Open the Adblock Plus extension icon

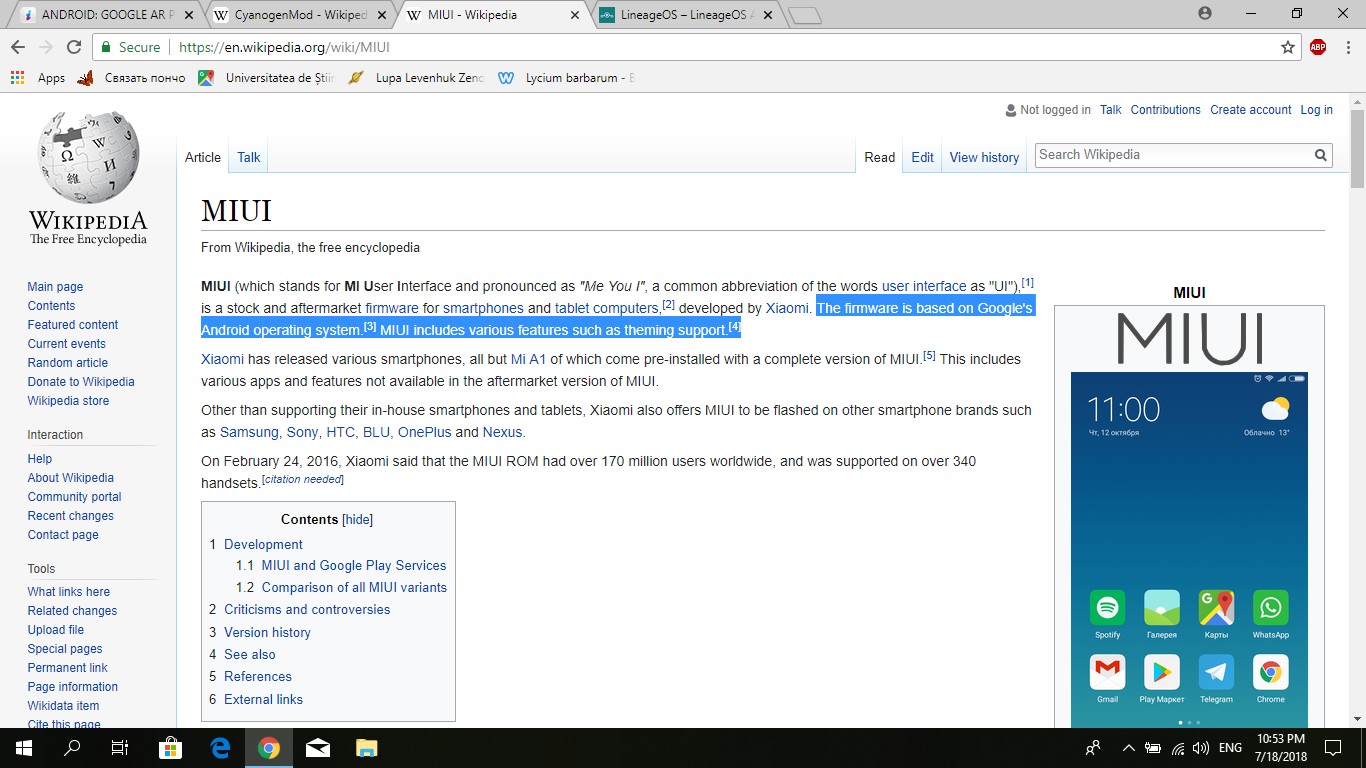pyautogui.click(x=1318, y=47)
